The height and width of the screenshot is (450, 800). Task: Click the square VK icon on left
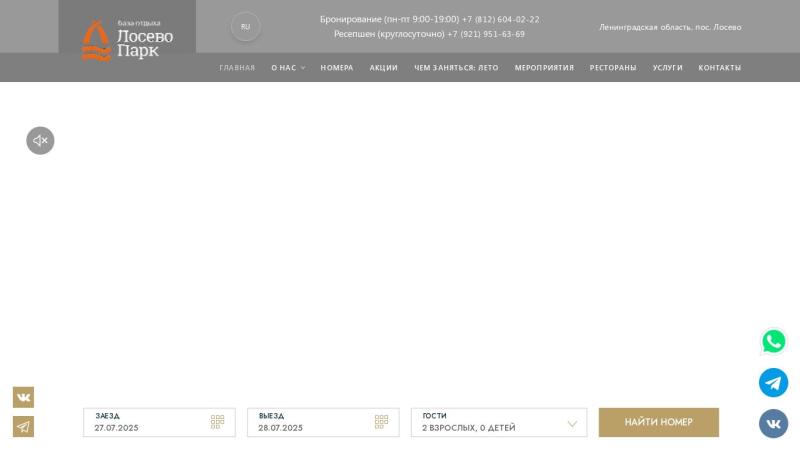click(x=23, y=397)
